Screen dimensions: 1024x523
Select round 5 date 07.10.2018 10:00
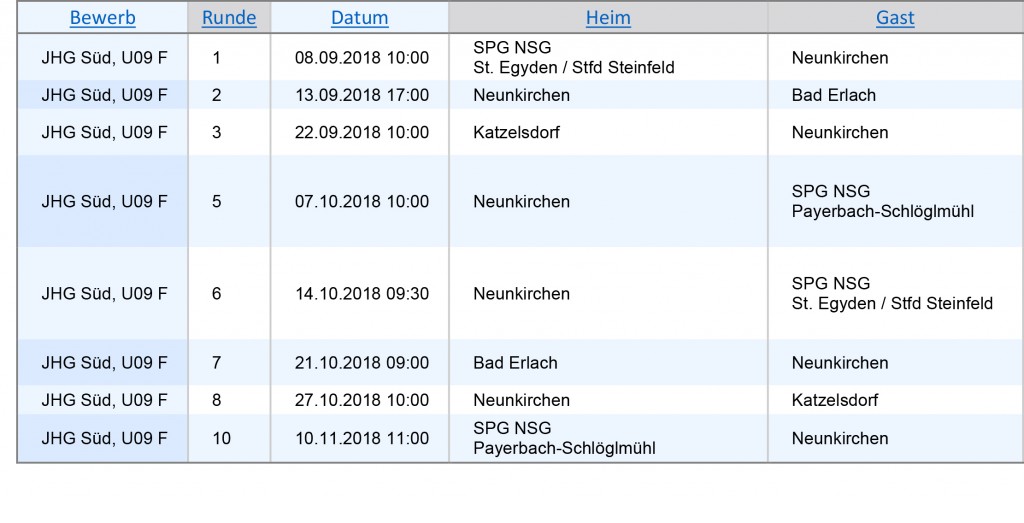(362, 201)
